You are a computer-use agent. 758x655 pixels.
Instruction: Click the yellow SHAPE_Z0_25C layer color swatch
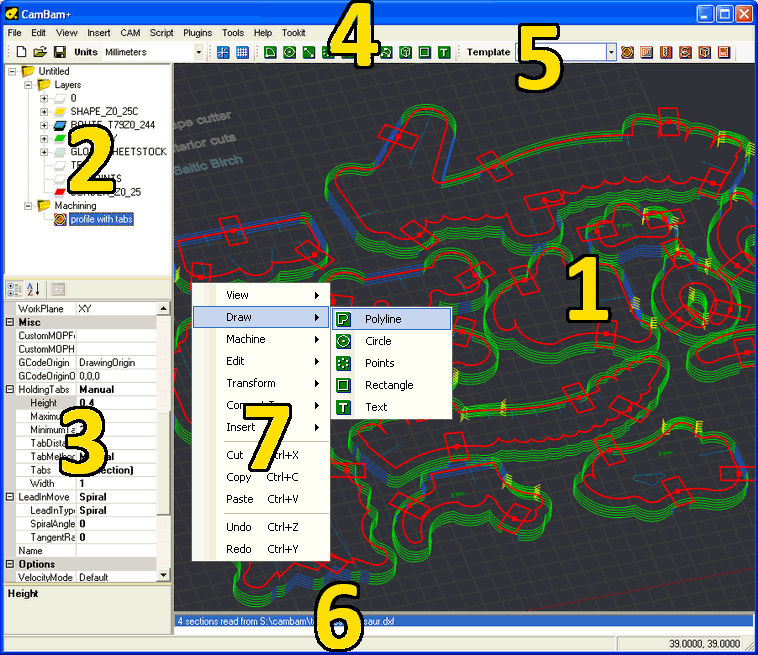(x=60, y=112)
